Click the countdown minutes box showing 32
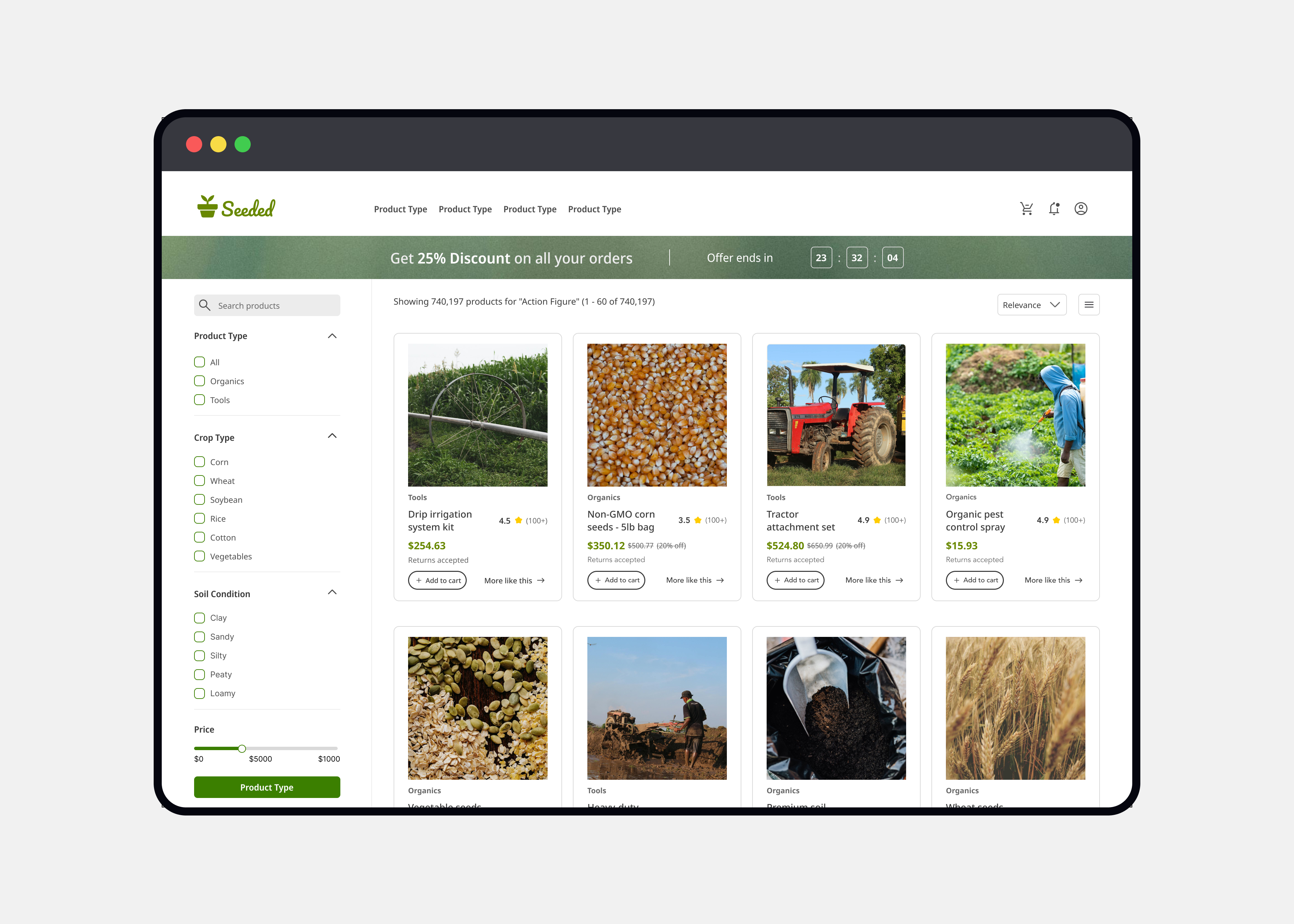This screenshot has width=1294, height=924. pyautogui.click(x=857, y=258)
